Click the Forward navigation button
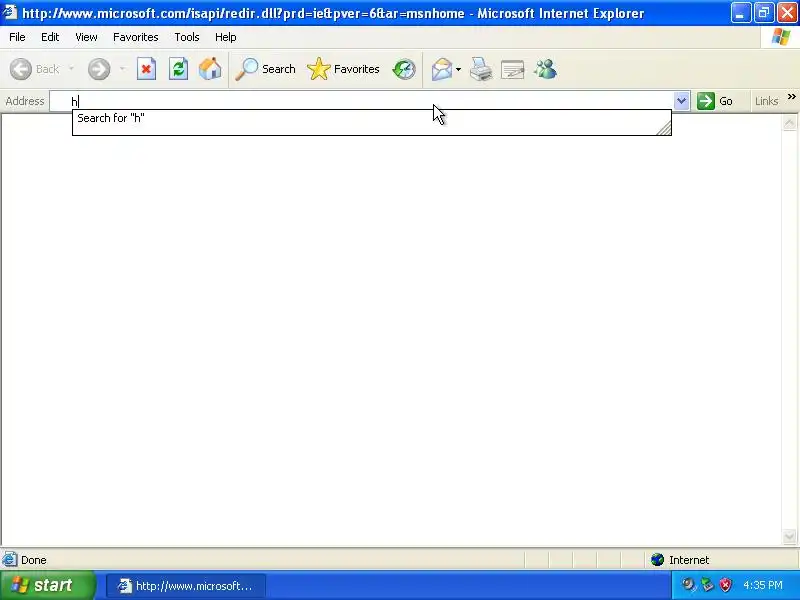 coord(99,69)
